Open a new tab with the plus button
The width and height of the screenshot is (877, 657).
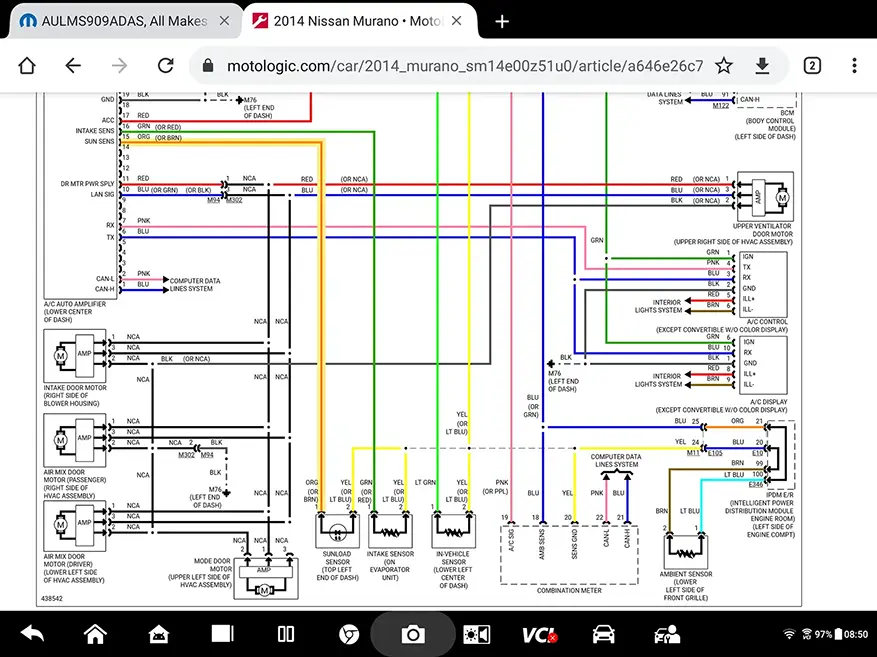pyautogui.click(x=502, y=21)
